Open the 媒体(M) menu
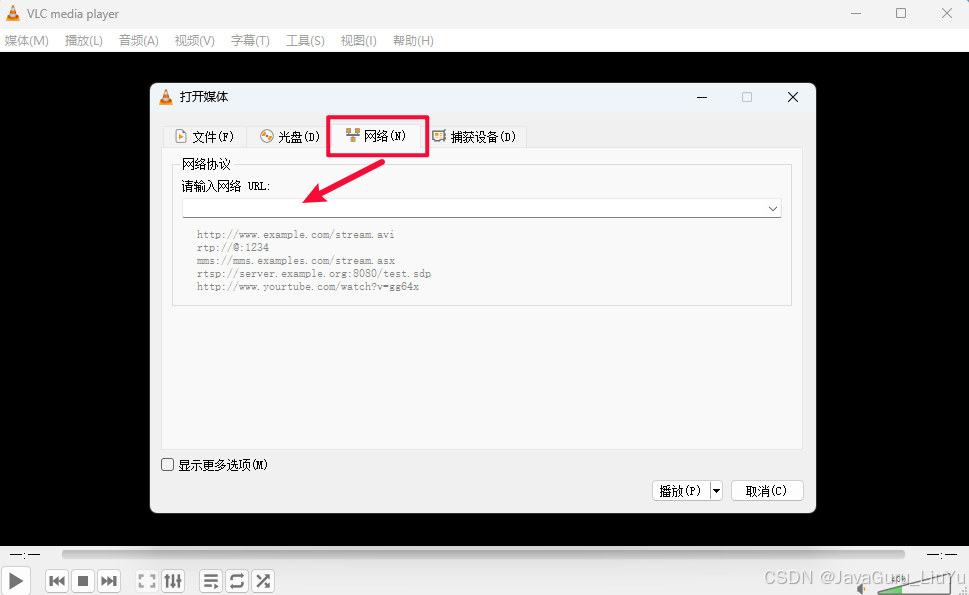 pos(27,41)
